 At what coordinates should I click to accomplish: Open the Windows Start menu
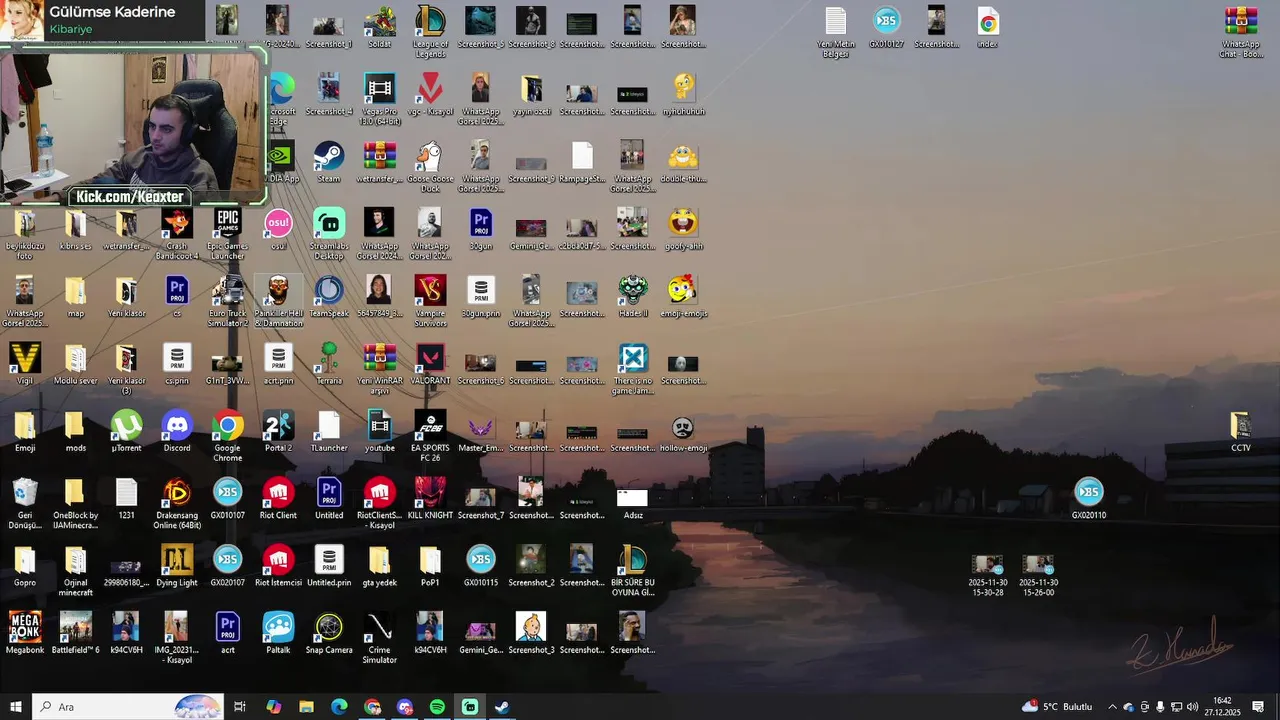coord(16,707)
